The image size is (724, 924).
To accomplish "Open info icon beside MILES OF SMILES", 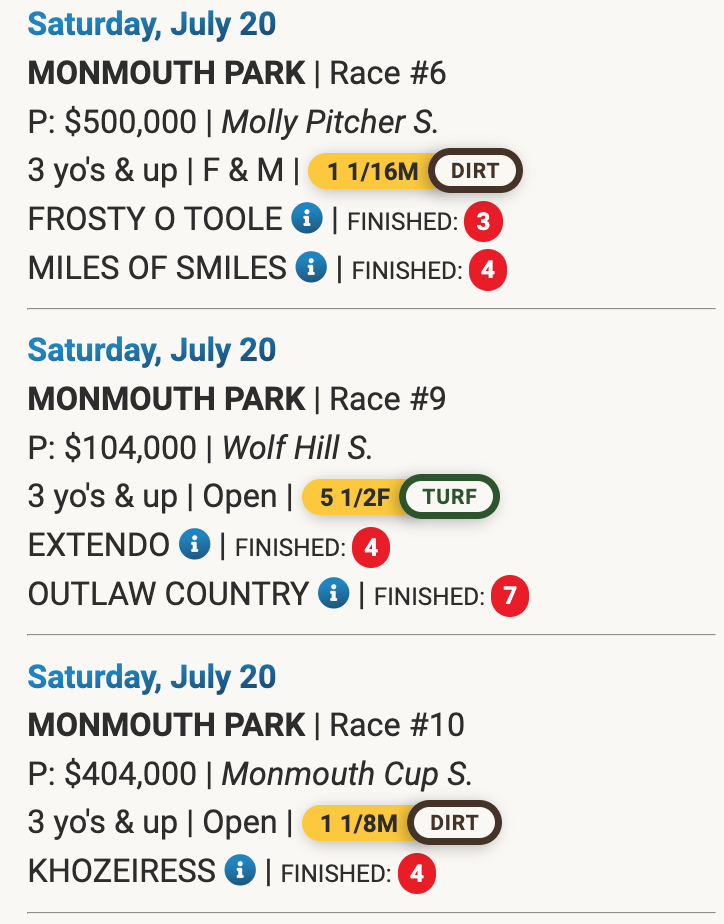I will [312, 267].
